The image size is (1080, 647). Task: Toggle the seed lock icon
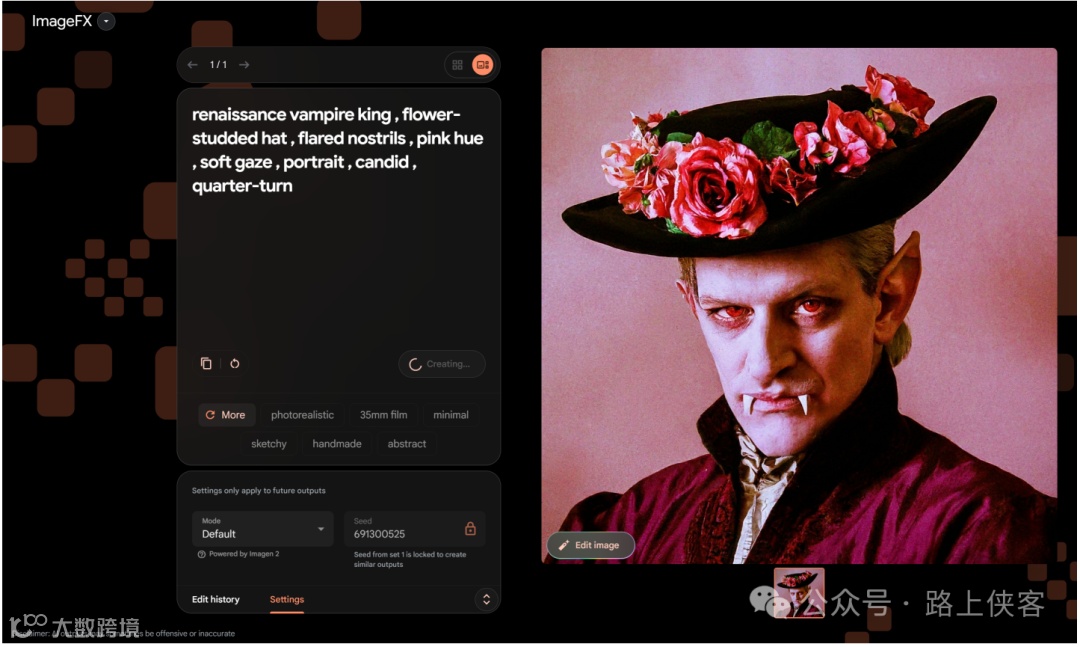(x=470, y=529)
